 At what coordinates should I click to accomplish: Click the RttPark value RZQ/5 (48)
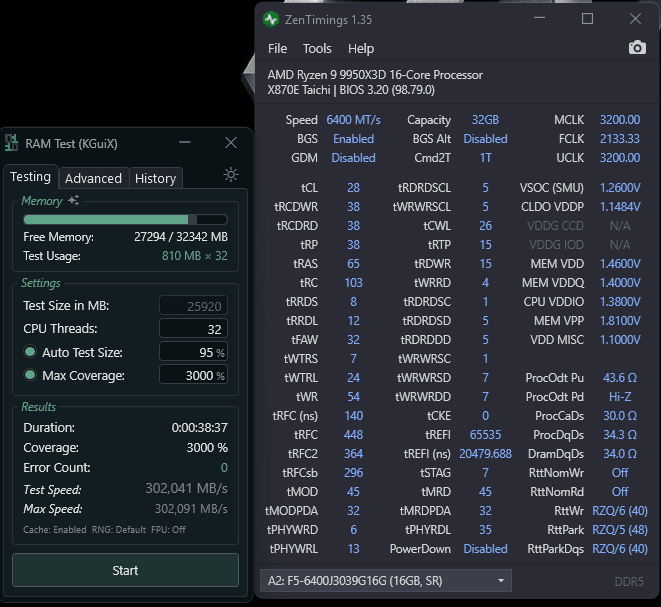[x=620, y=529]
